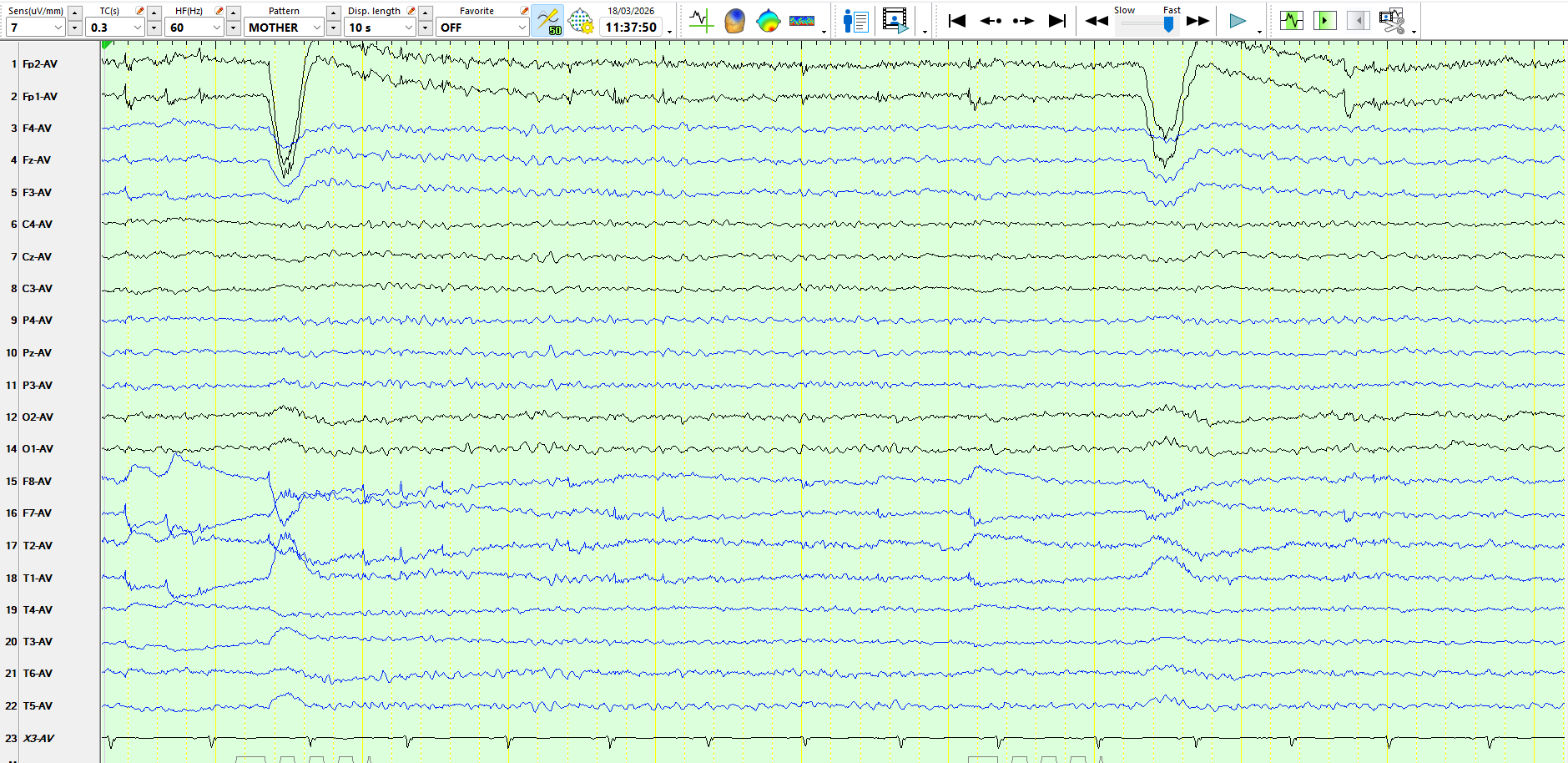Toggle the 50 Hz notch filter icon

(548, 20)
